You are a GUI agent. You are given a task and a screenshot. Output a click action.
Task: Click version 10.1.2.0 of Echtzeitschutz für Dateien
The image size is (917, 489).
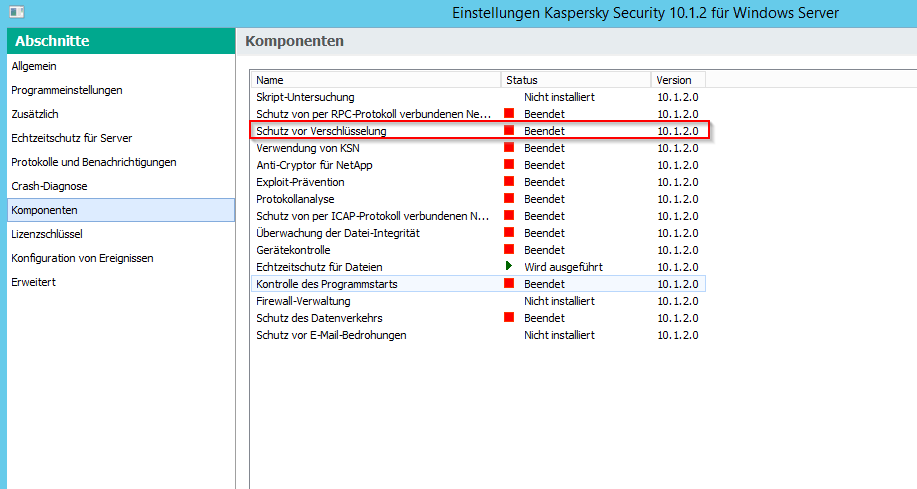coord(678,267)
